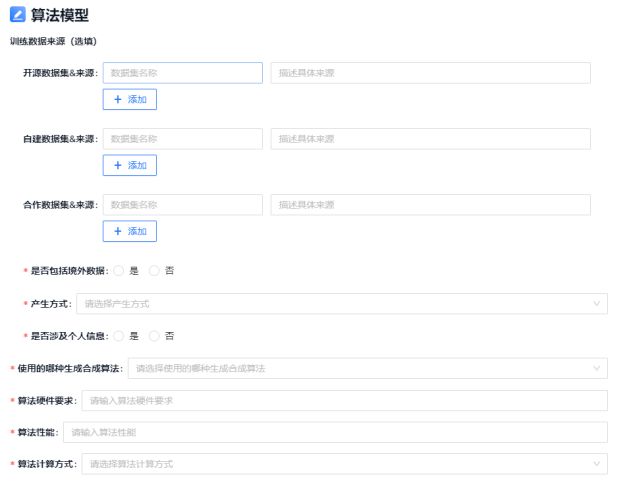This screenshot has width=625, height=483.
Task: Click chevron arrow of 产生方式 select box
Action: (597, 303)
